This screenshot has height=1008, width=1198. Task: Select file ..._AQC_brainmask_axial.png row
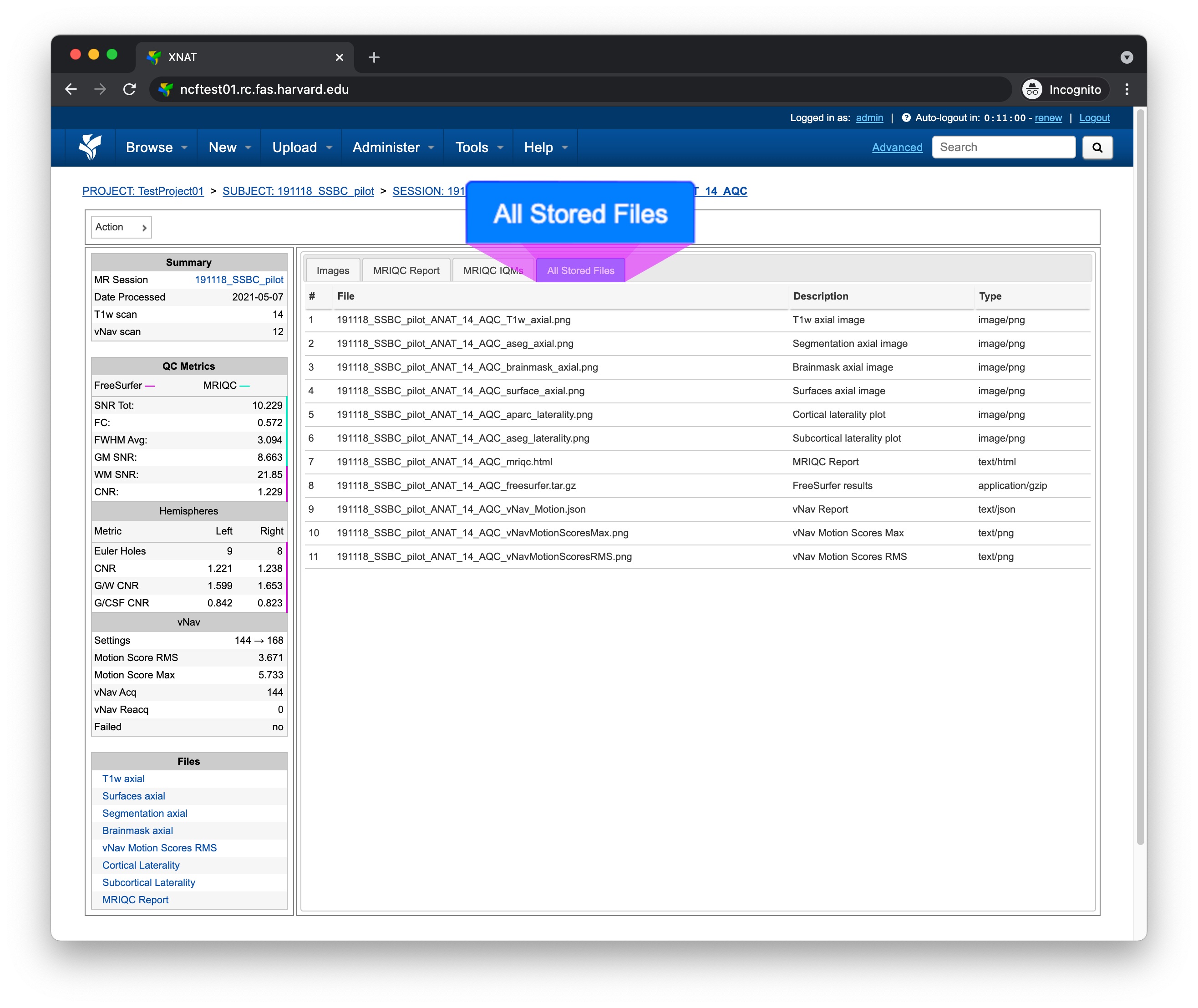pyautogui.click(x=697, y=367)
